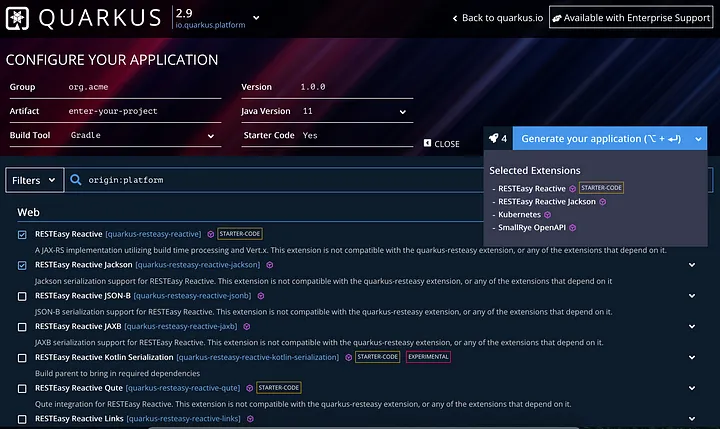The image size is (720, 429).
Task: Click platform icon beside selected RESTEasy Reactive
Action: [573, 189]
